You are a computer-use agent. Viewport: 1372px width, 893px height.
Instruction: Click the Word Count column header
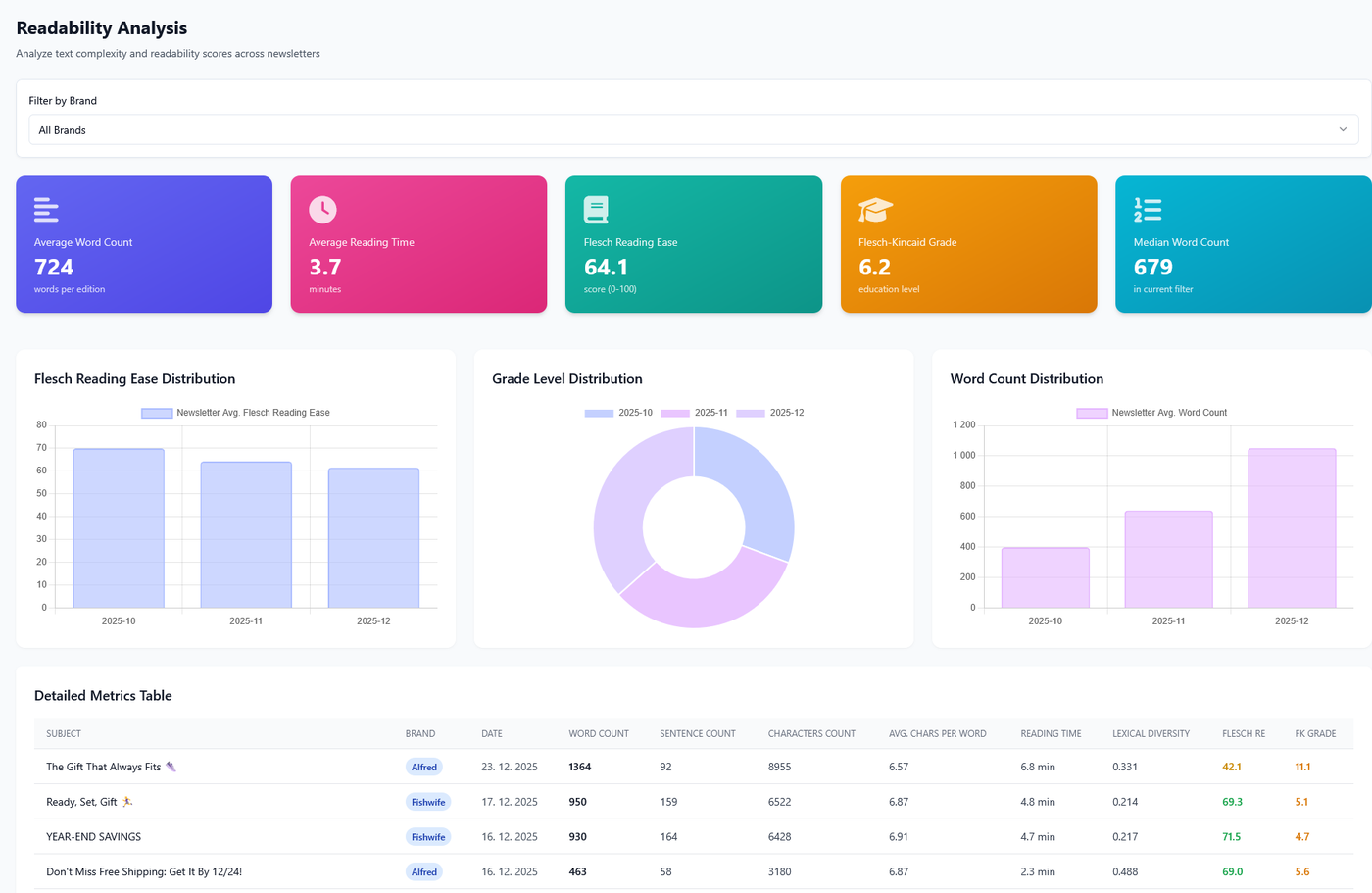tap(599, 734)
